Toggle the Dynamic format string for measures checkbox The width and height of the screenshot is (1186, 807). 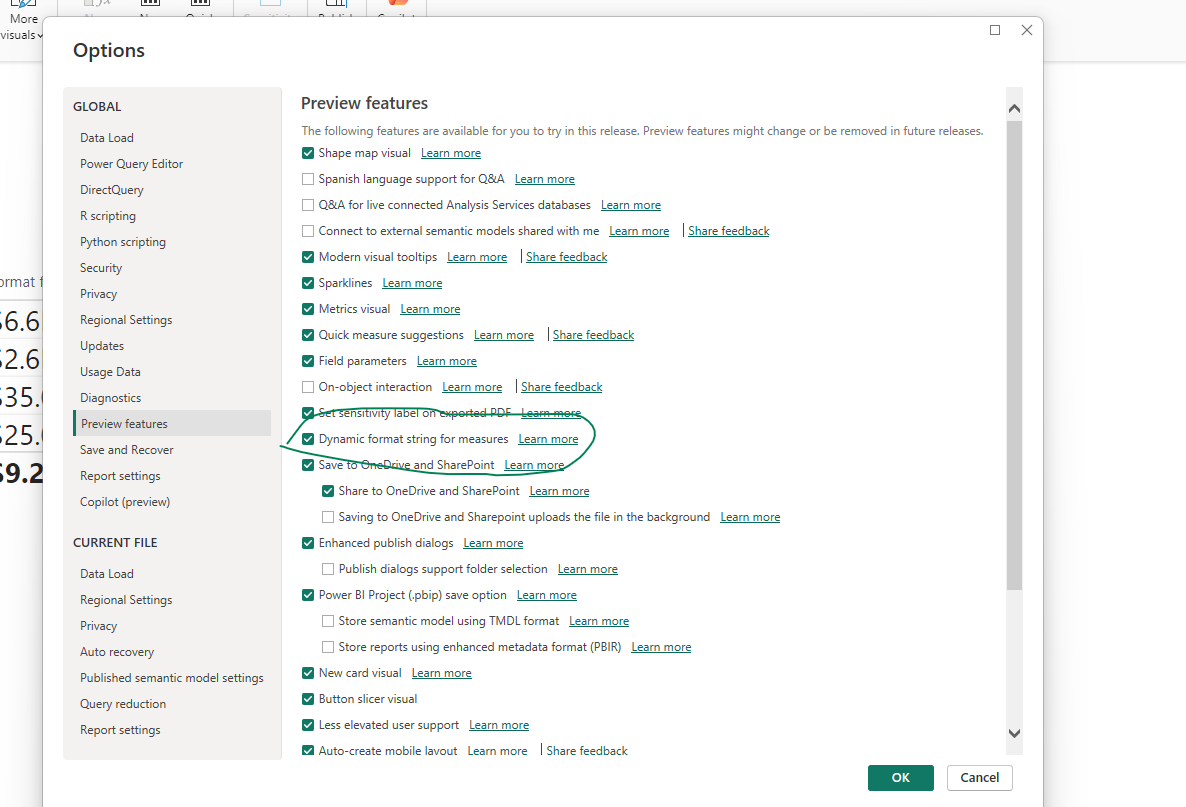coord(308,439)
